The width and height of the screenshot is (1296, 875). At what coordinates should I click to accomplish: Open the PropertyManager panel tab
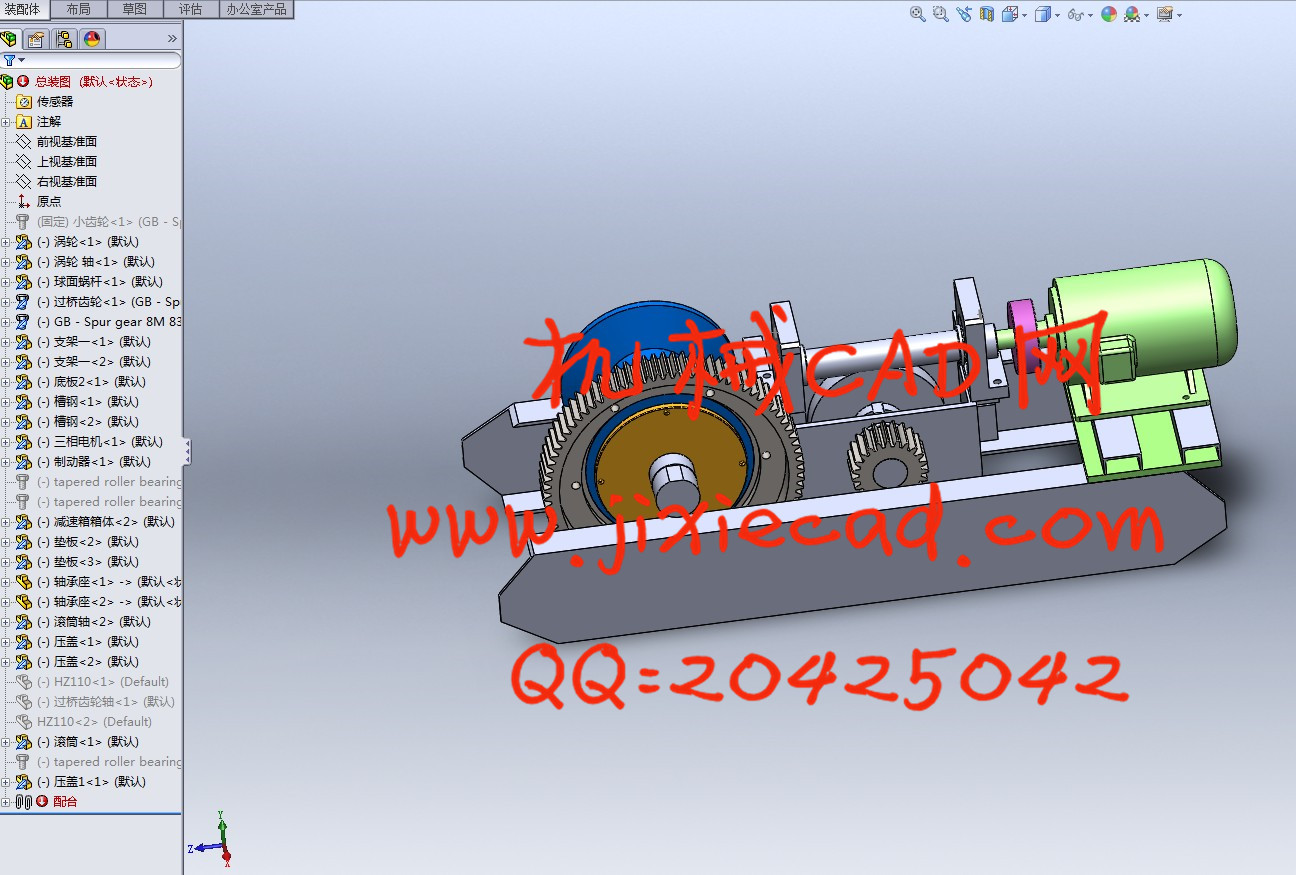point(36,39)
